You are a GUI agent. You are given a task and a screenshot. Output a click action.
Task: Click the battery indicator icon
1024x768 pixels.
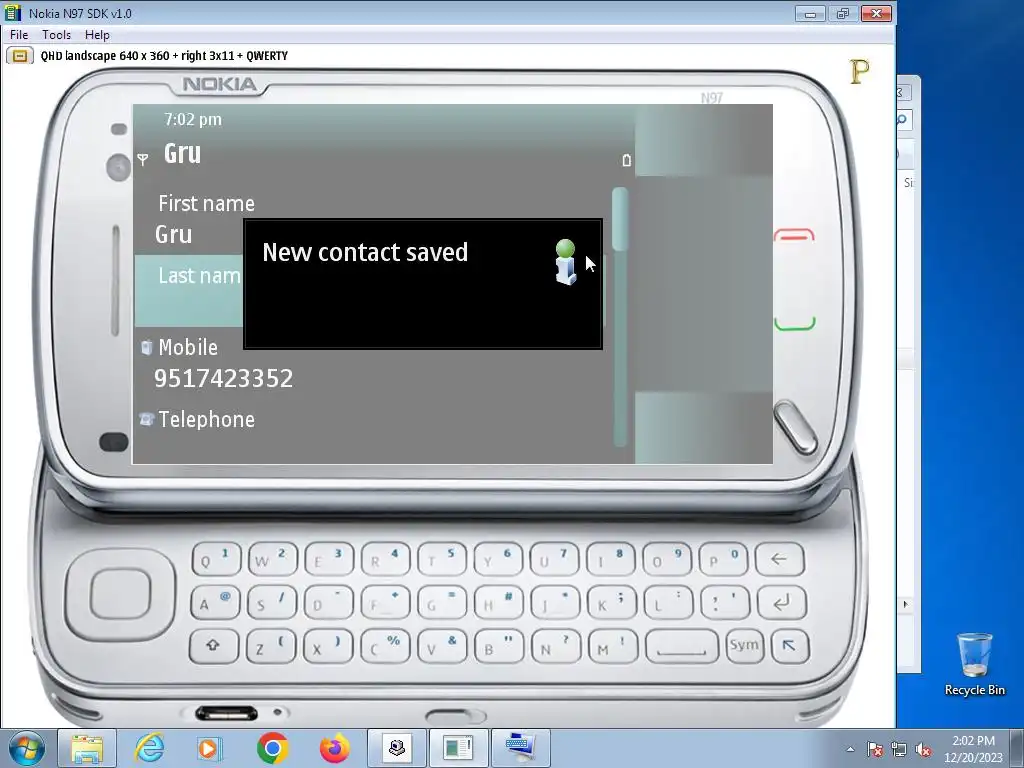626,160
